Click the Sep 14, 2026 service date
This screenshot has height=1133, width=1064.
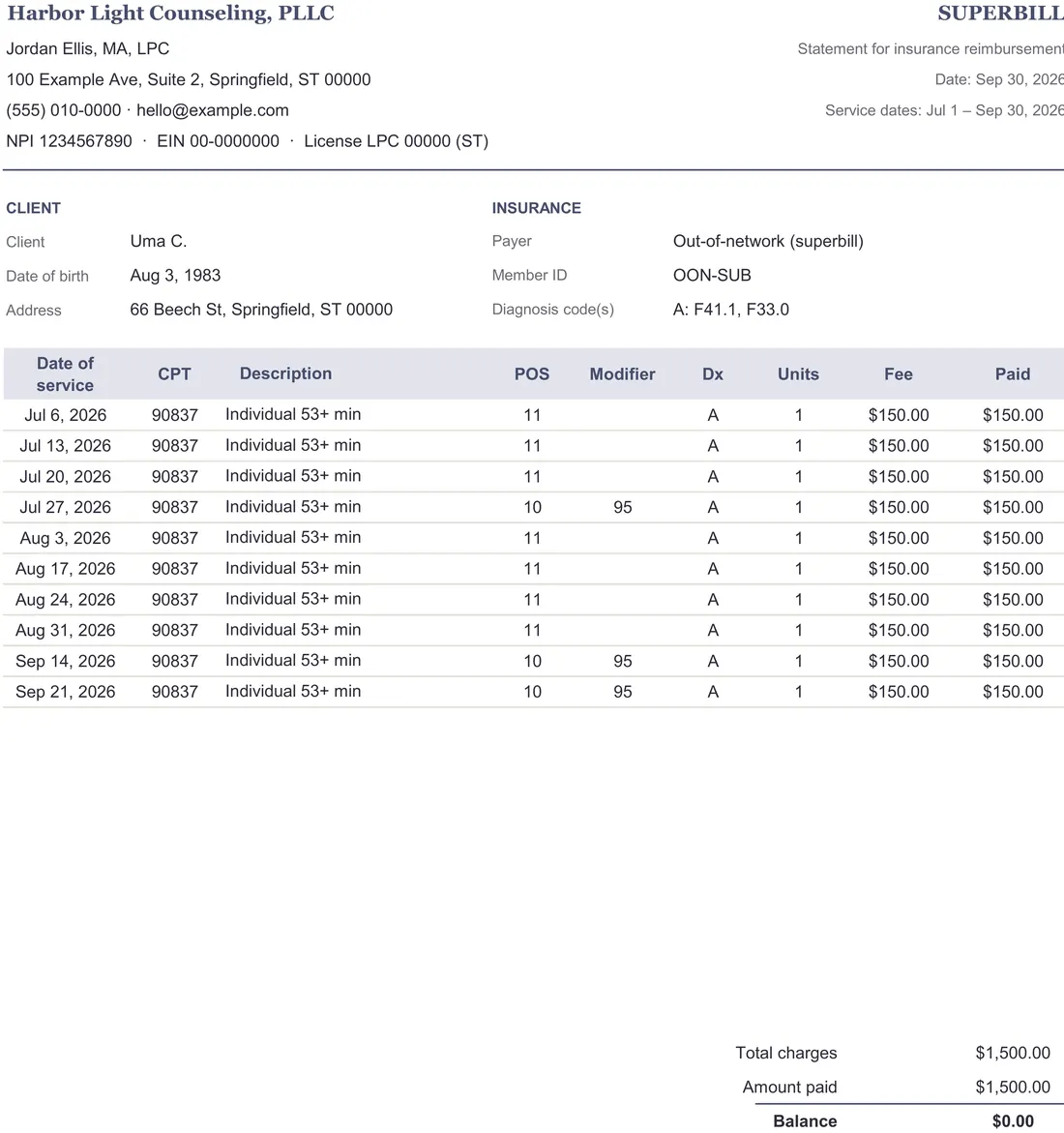tap(65, 661)
